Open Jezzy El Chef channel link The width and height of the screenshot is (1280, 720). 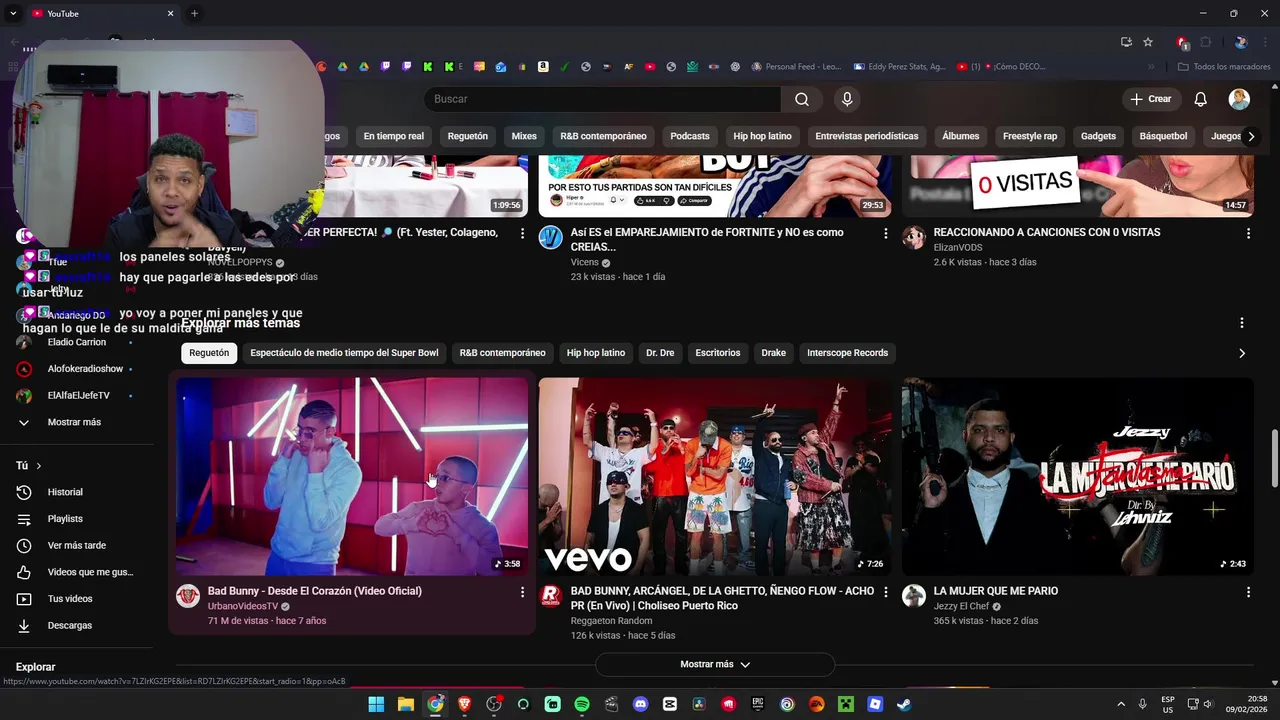tap(961, 607)
